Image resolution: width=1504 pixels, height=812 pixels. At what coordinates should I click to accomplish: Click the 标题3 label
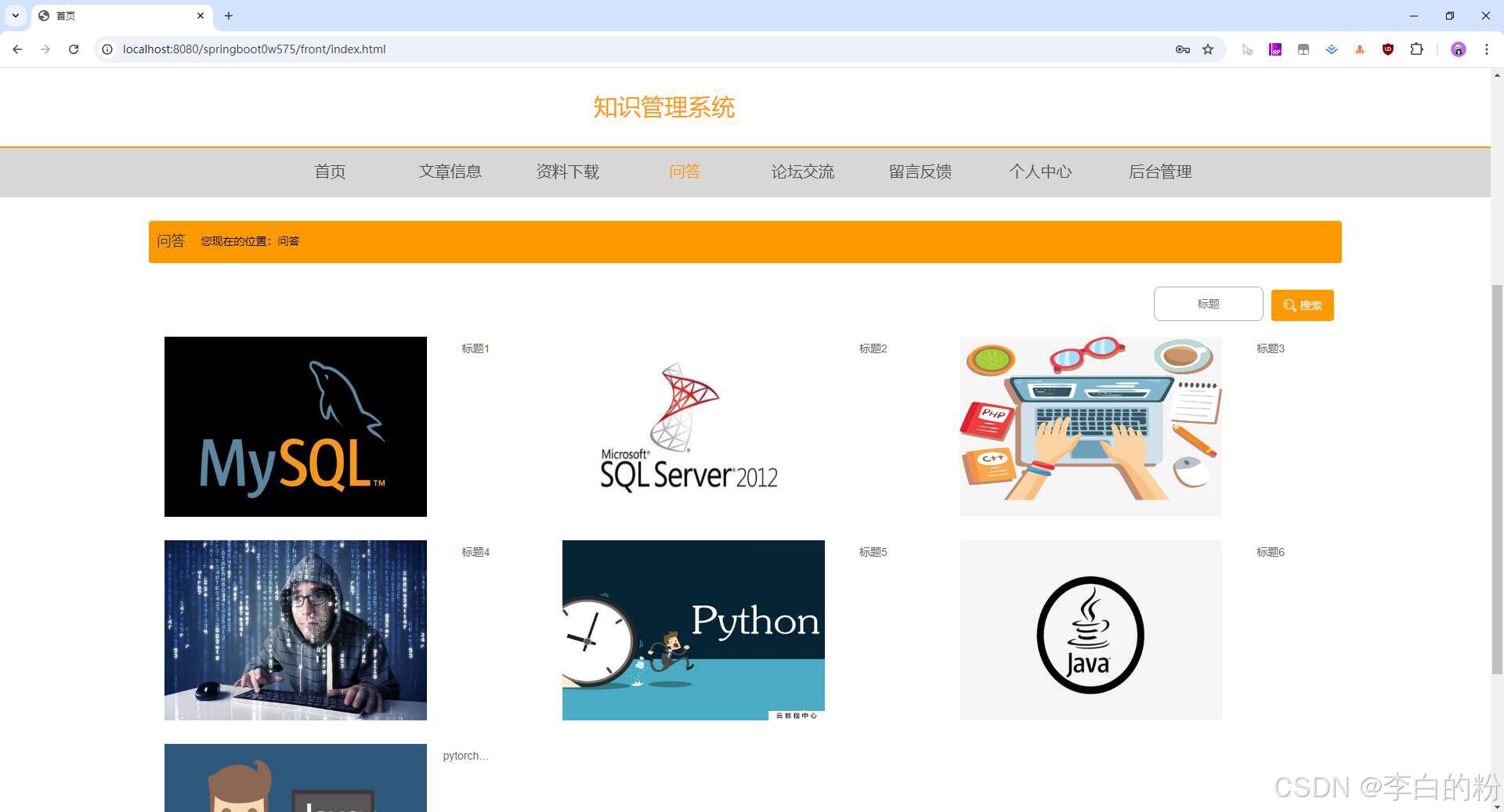[1271, 348]
